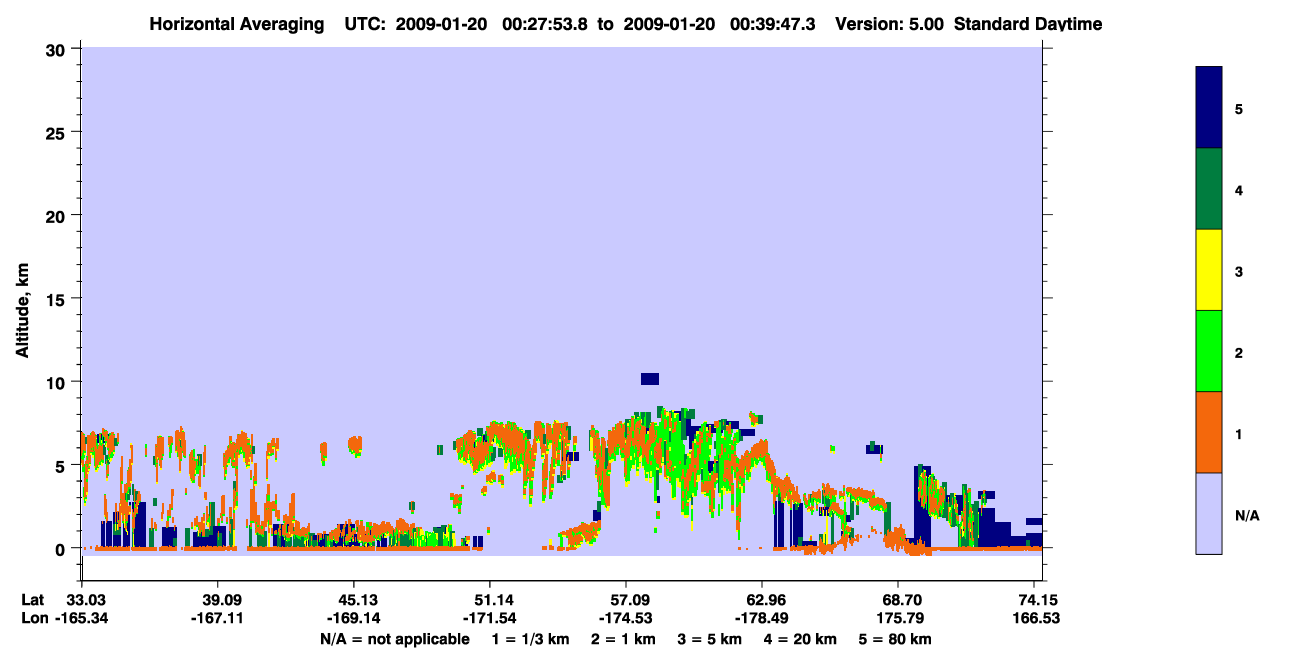The height and width of the screenshot is (667, 1300).
Task: Click the lavender N/A color bar segment
Action: pyautogui.click(x=1209, y=513)
